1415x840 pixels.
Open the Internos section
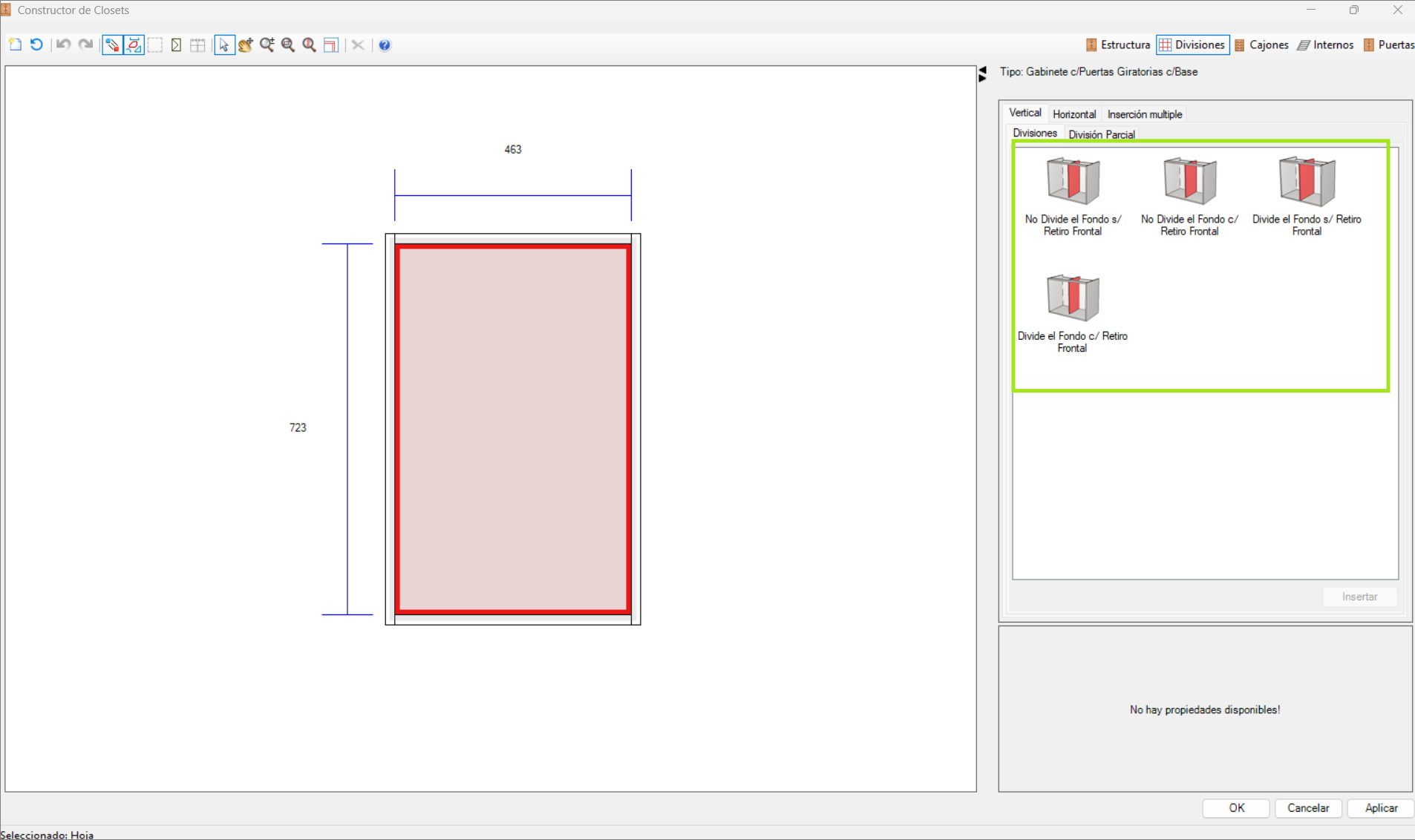click(1326, 45)
